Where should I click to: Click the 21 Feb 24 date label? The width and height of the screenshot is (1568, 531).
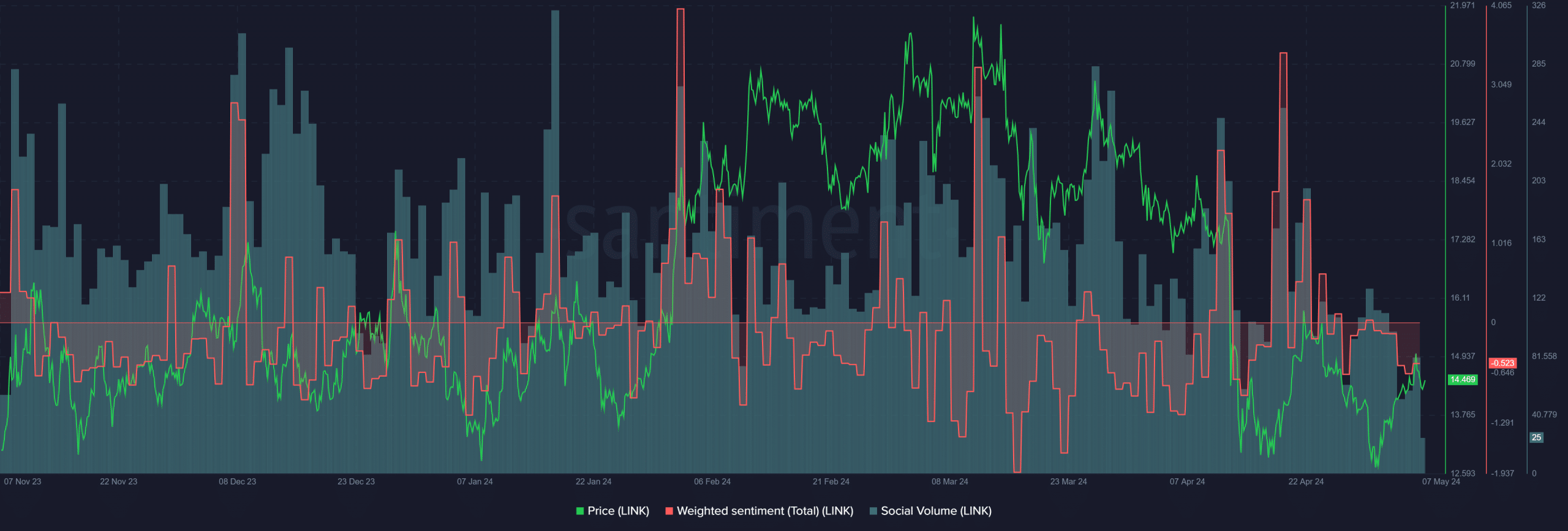click(831, 481)
